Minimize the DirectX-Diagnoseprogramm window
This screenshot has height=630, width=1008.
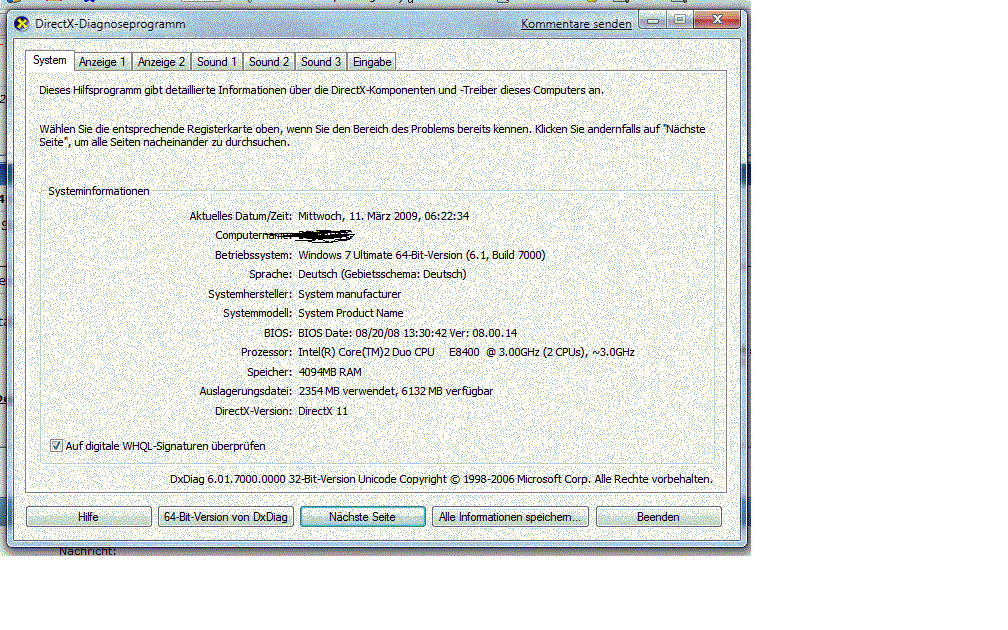(x=652, y=20)
